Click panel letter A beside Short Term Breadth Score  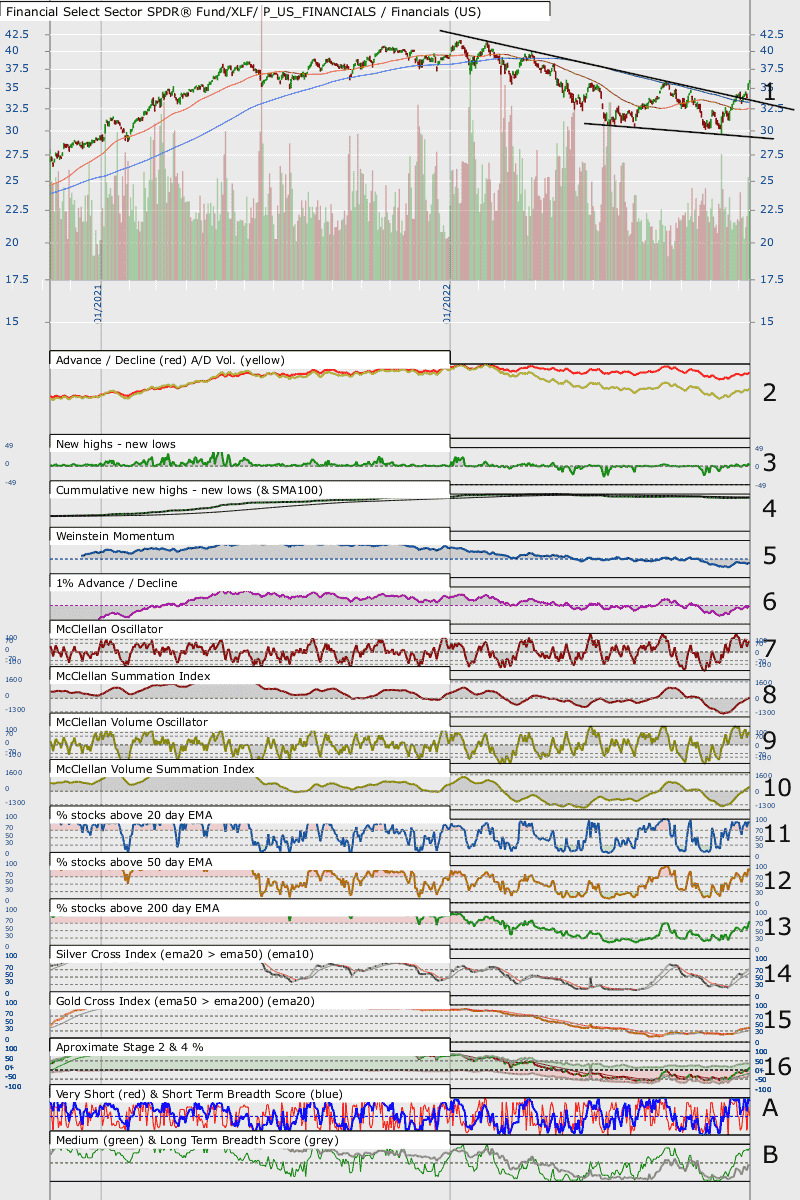coord(770,1108)
